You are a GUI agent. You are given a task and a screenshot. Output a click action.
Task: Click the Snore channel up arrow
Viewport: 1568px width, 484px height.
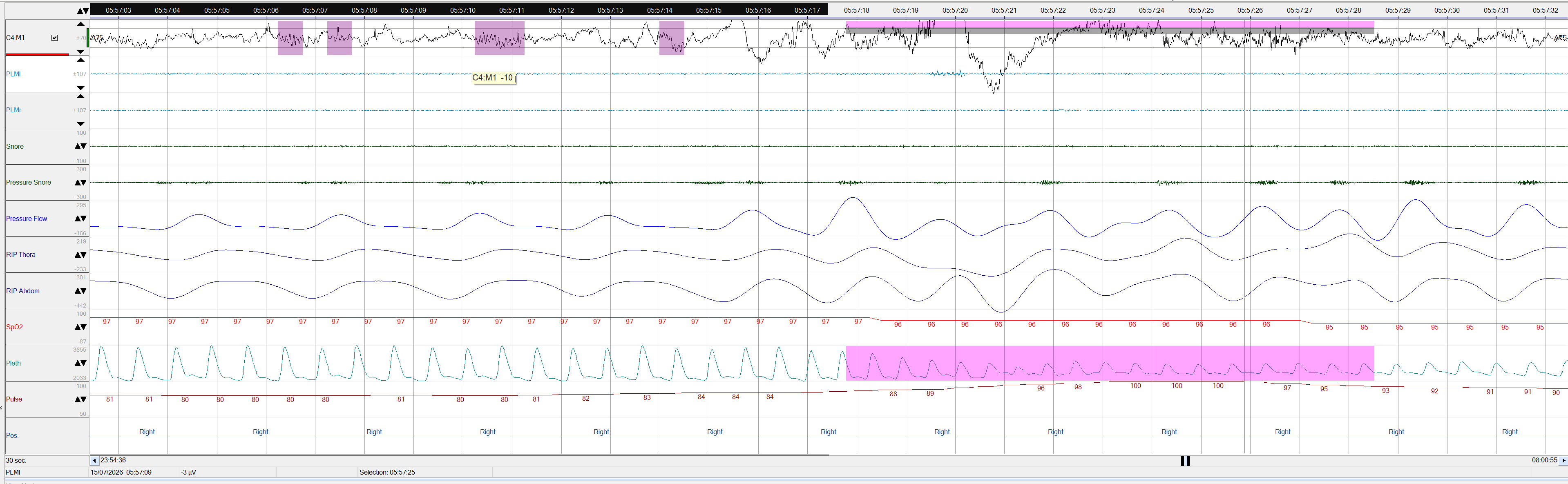coord(77,146)
